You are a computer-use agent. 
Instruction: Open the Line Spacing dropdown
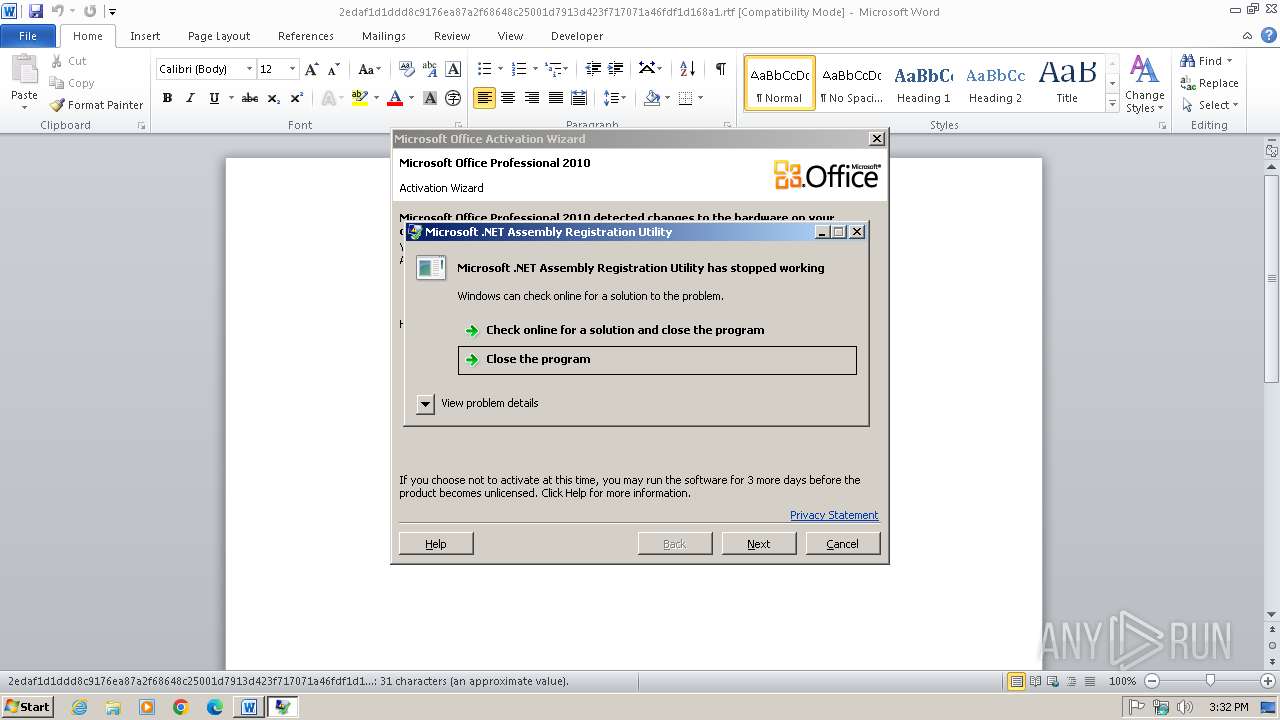[x=615, y=98]
